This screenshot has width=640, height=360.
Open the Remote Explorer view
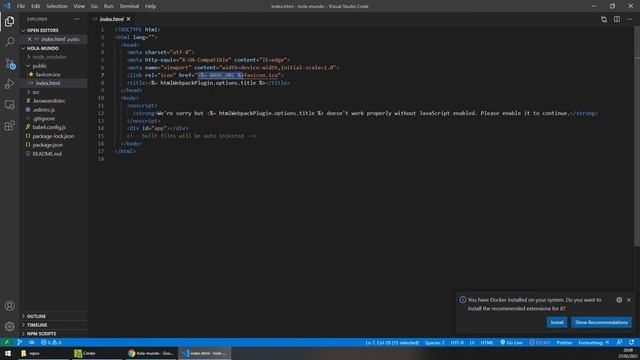[9, 104]
